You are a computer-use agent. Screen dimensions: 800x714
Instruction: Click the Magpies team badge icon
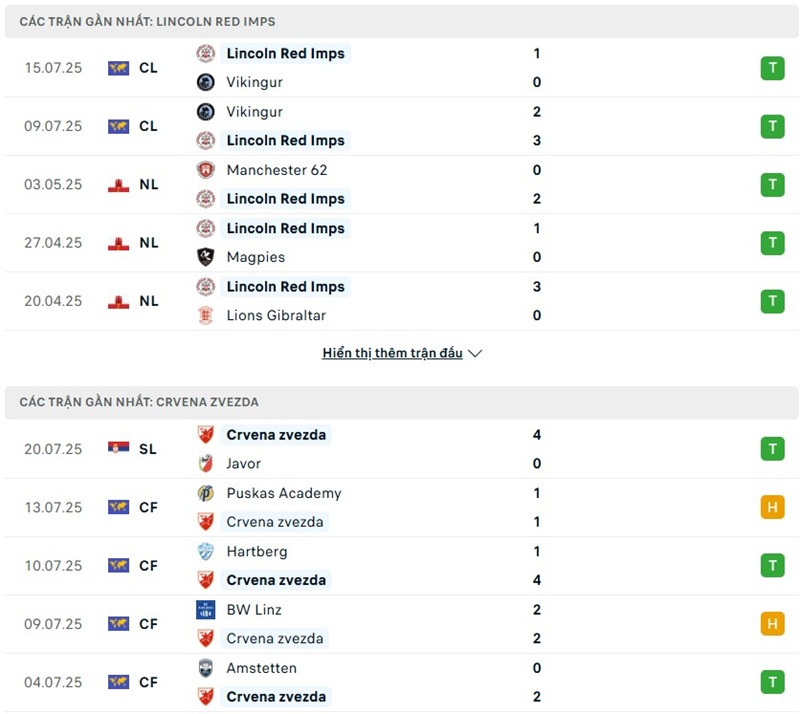(206, 257)
